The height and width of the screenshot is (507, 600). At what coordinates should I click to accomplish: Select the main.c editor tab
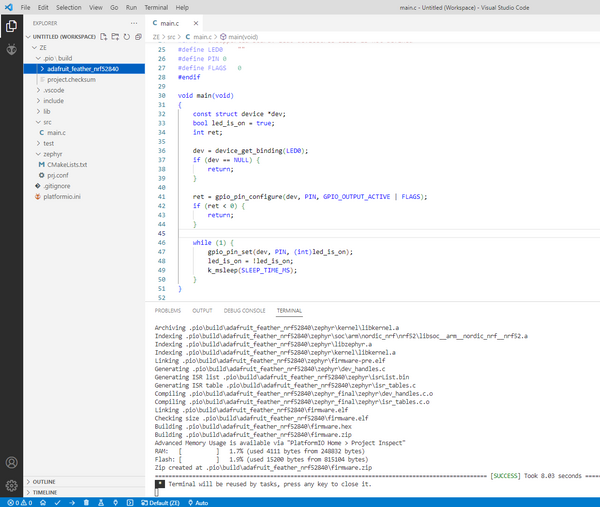click(170, 23)
